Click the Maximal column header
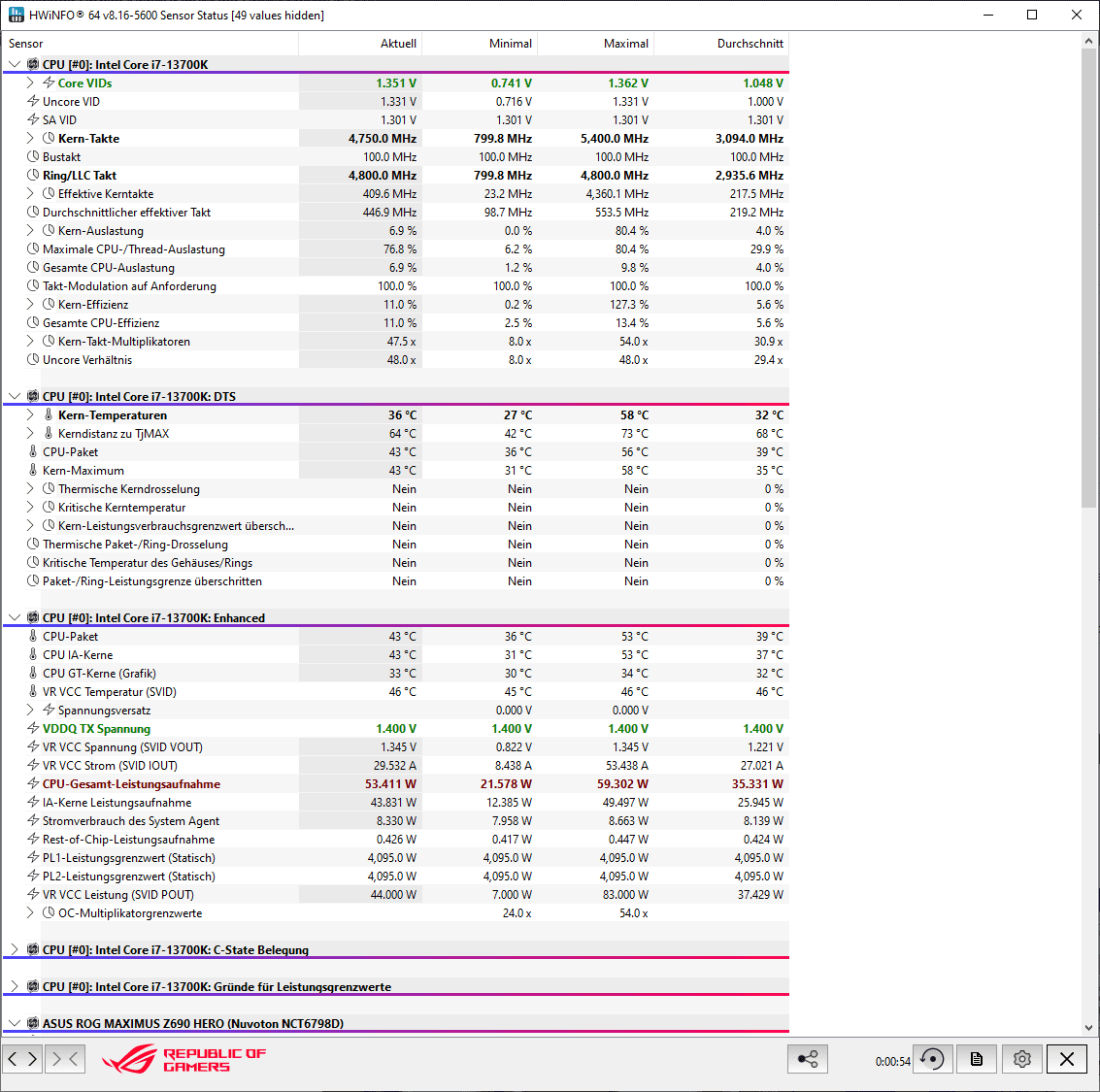1100x1092 pixels. [595, 44]
